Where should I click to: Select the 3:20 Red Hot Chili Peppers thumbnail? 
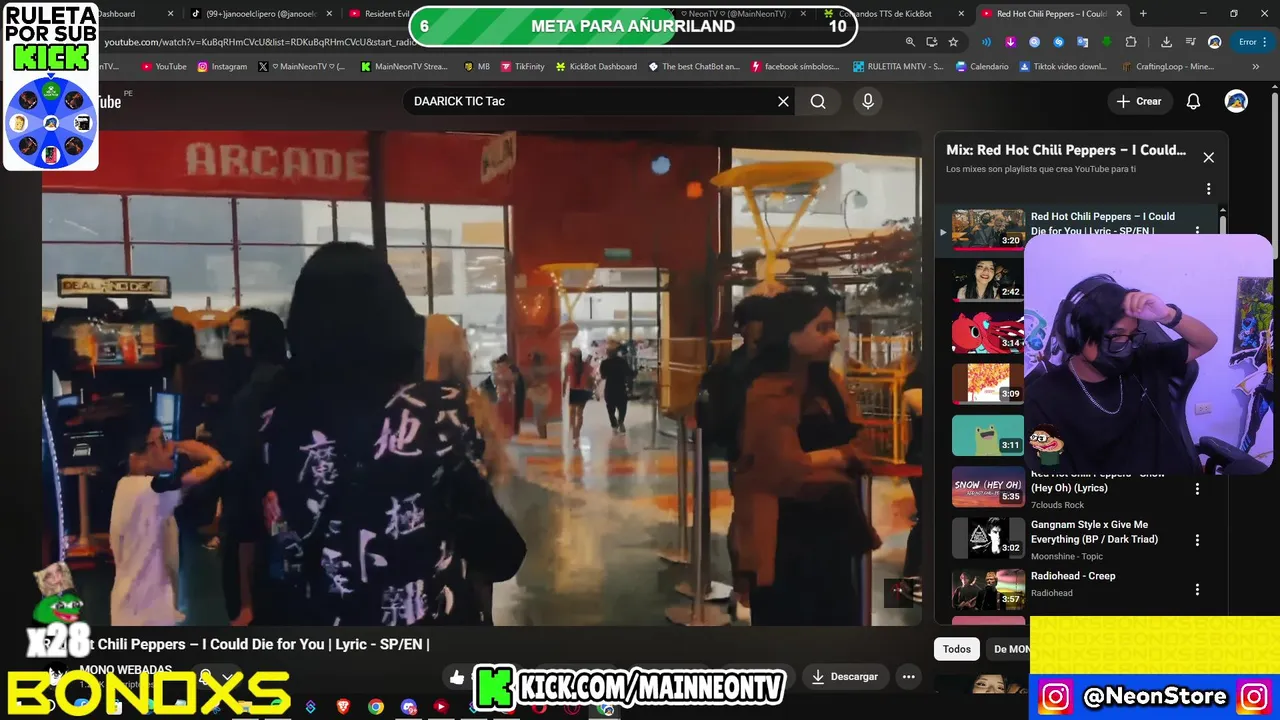point(988,229)
